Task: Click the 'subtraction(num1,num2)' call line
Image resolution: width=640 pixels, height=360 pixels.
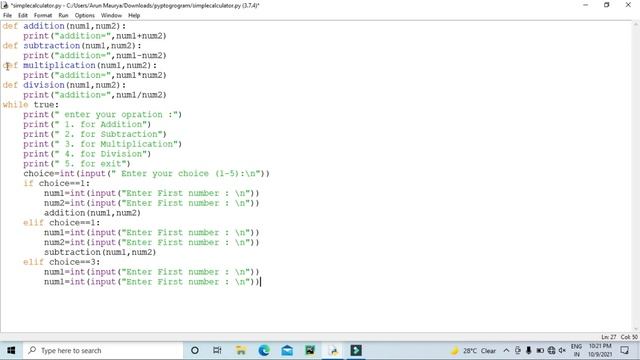Action: coord(100,252)
